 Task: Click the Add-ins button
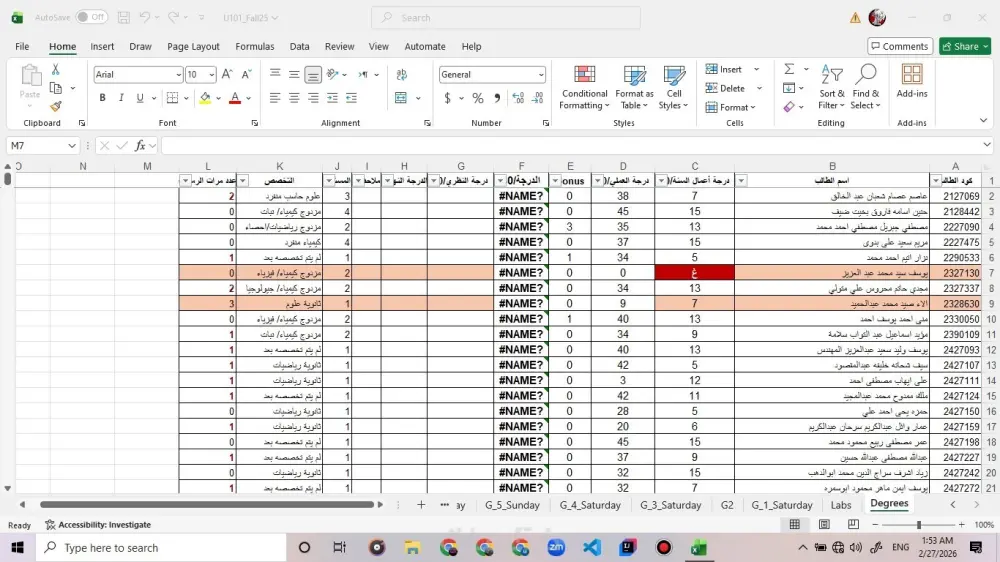[x=911, y=82]
